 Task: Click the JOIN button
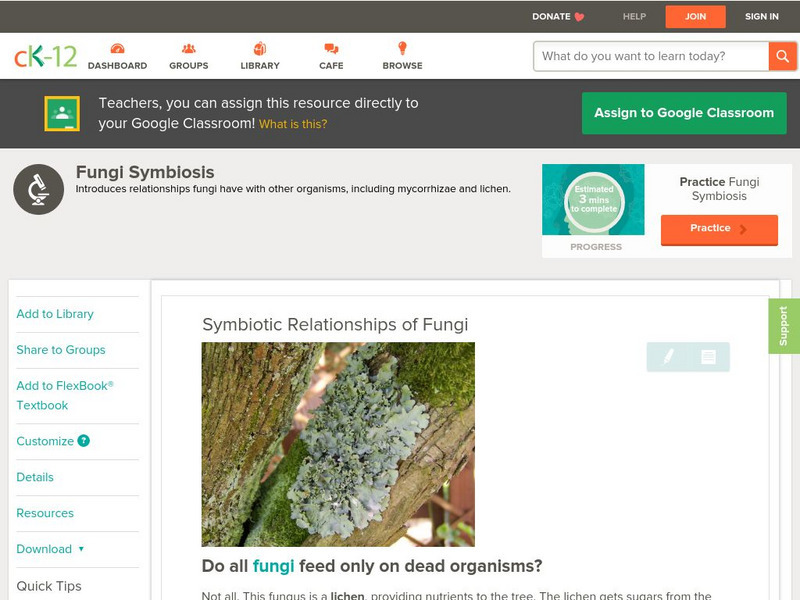tap(695, 17)
